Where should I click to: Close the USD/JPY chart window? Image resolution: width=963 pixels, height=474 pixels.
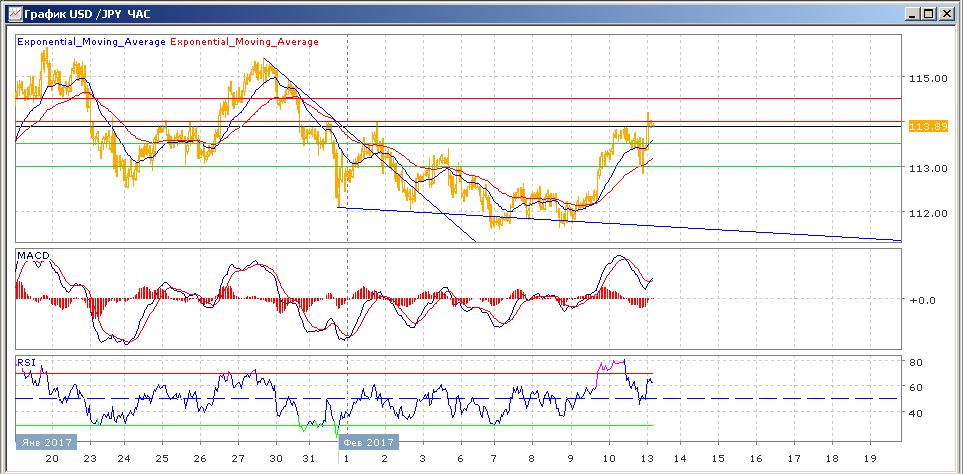(945, 13)
